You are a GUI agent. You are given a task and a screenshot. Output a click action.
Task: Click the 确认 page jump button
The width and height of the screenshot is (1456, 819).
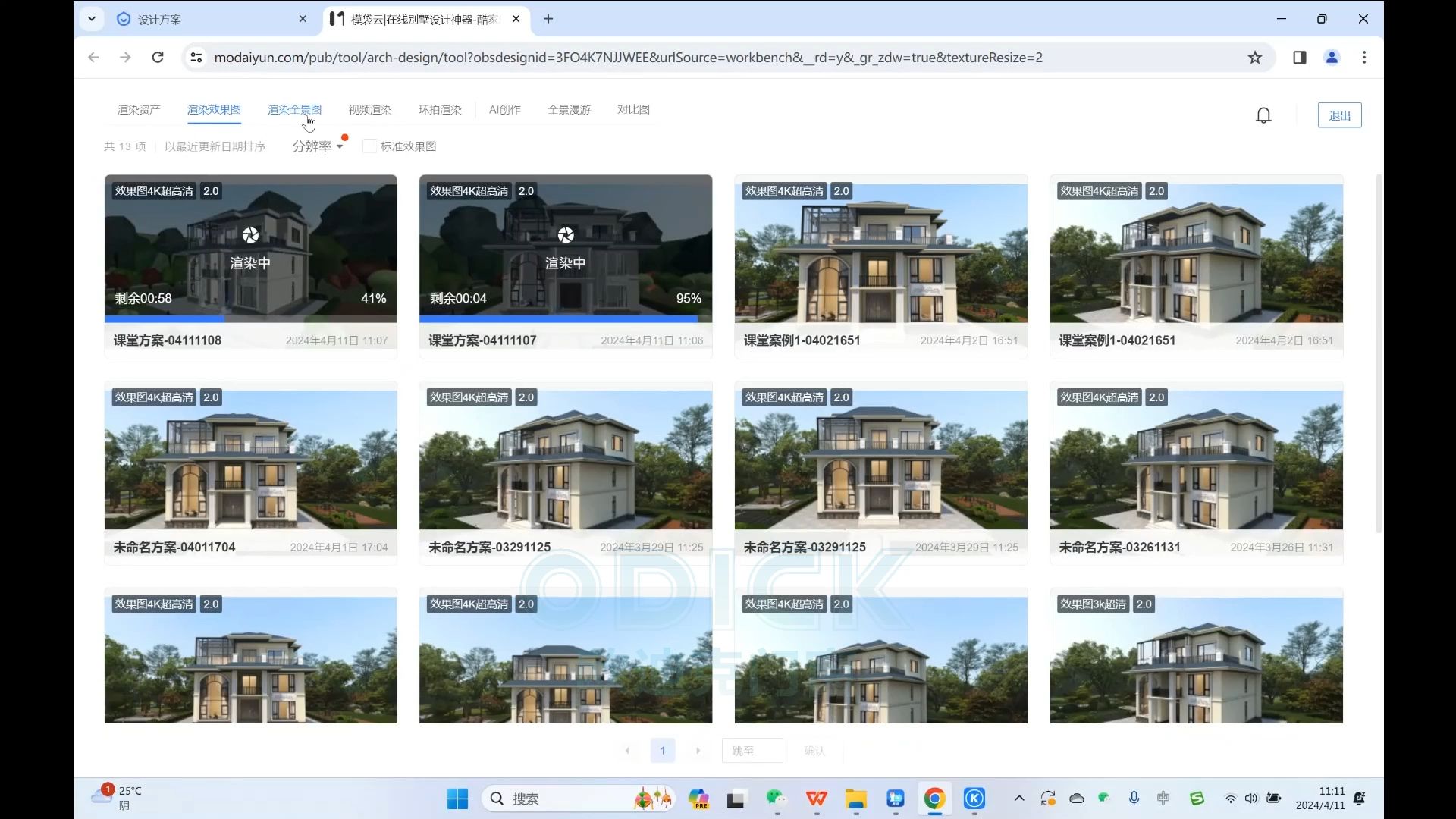coord(814,751)
